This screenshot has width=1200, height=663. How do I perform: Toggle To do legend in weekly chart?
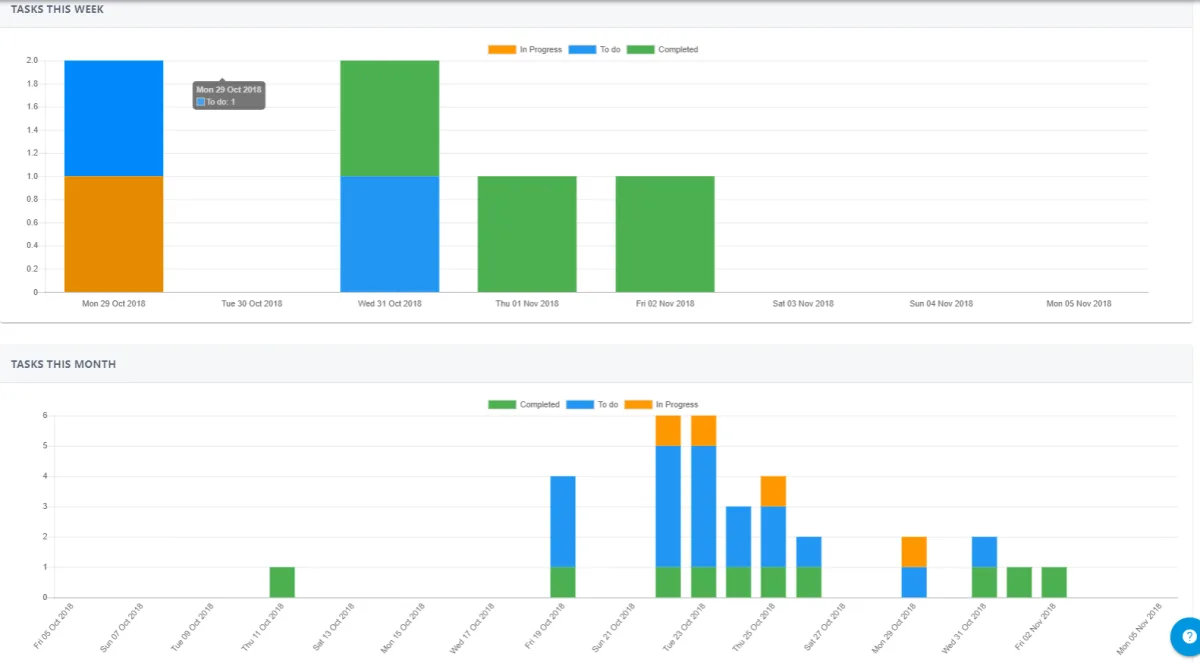(594, 49)
